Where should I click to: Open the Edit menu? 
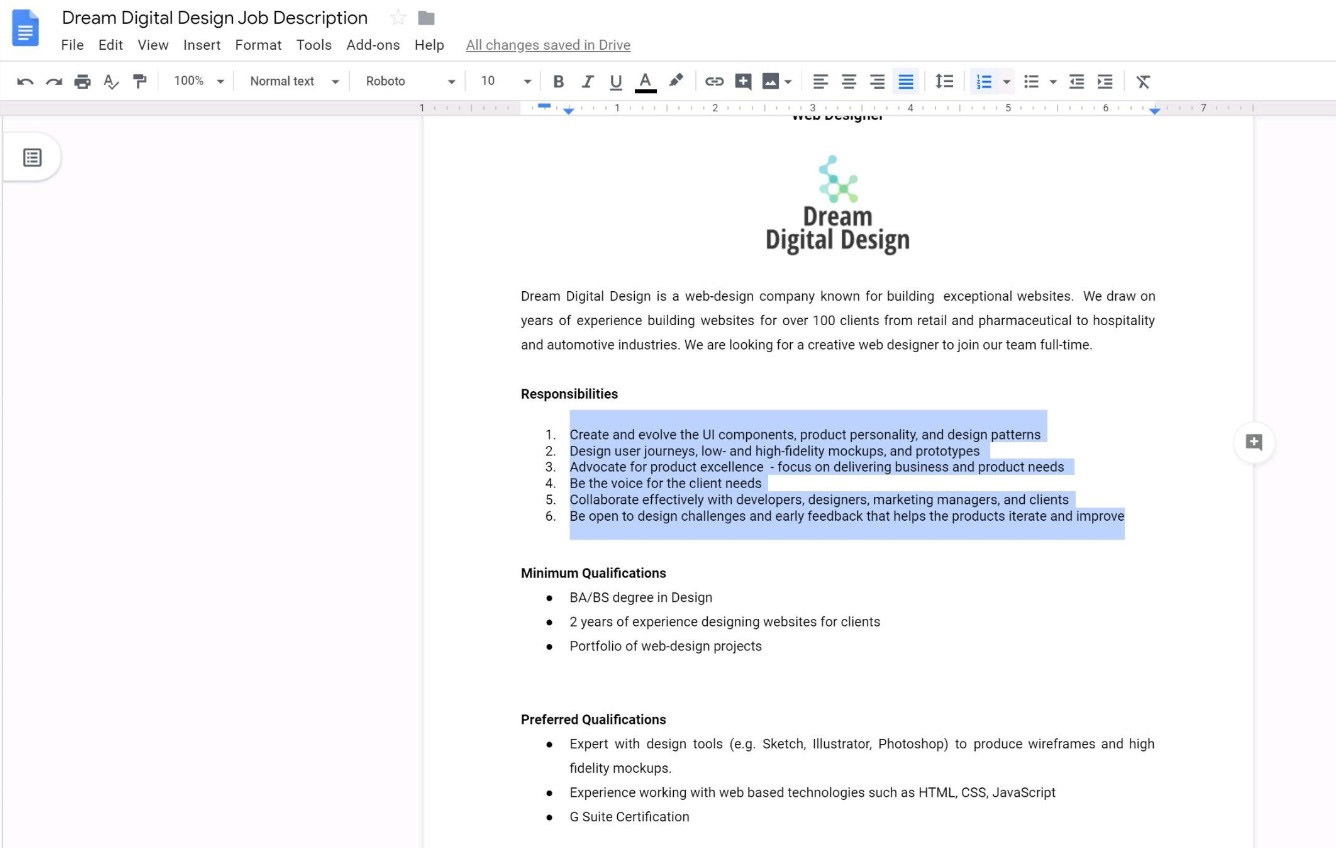(x=111, y=45)
